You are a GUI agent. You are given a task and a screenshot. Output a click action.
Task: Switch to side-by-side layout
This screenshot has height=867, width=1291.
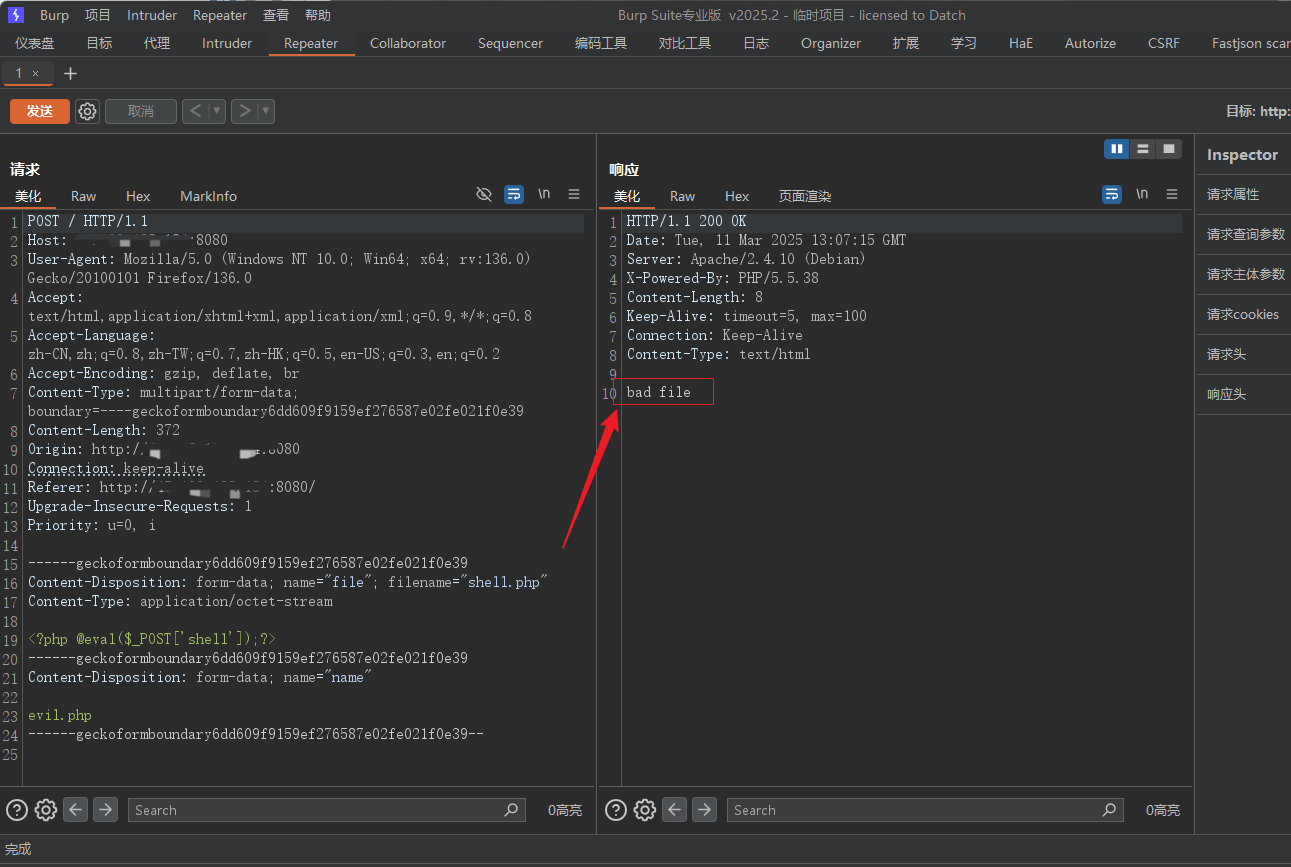point(1117,149)
